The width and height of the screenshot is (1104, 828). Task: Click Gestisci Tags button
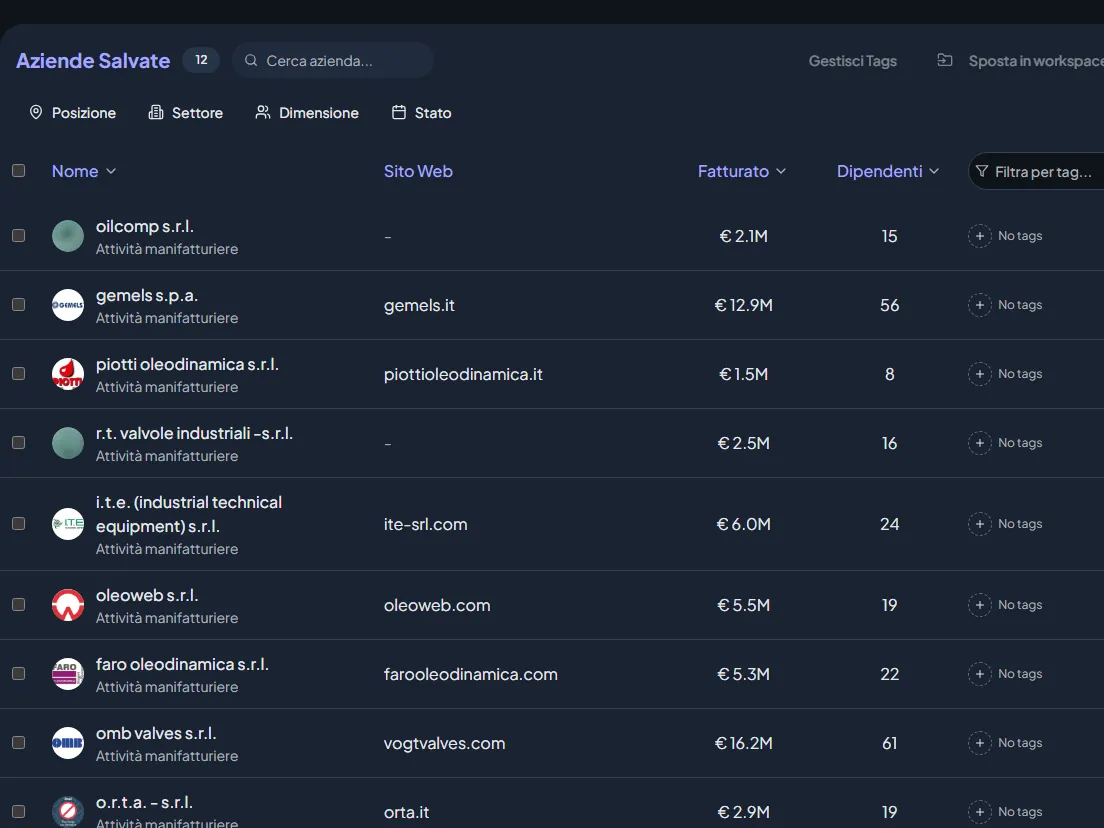(853, 61)
